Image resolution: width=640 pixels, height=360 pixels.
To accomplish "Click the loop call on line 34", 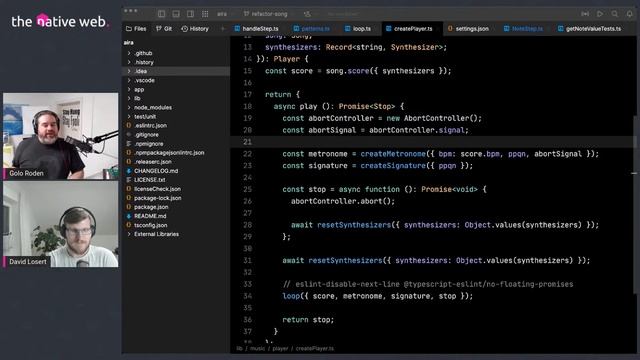I will tap(291, 296).
